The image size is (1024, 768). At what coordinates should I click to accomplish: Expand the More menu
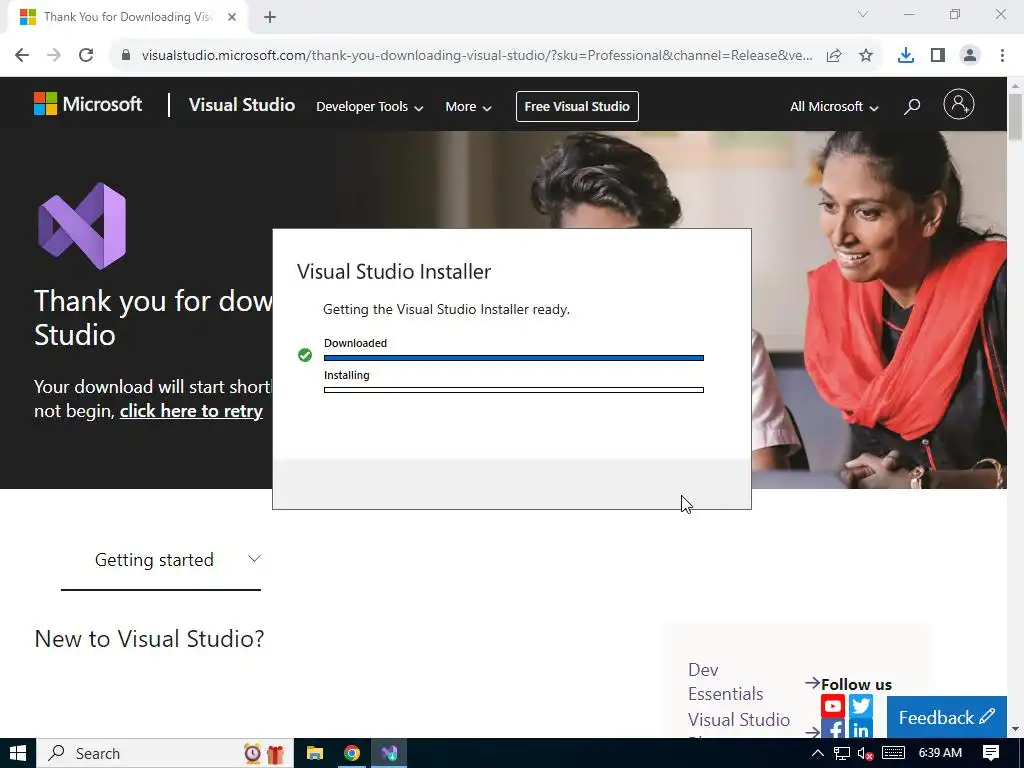468,106
